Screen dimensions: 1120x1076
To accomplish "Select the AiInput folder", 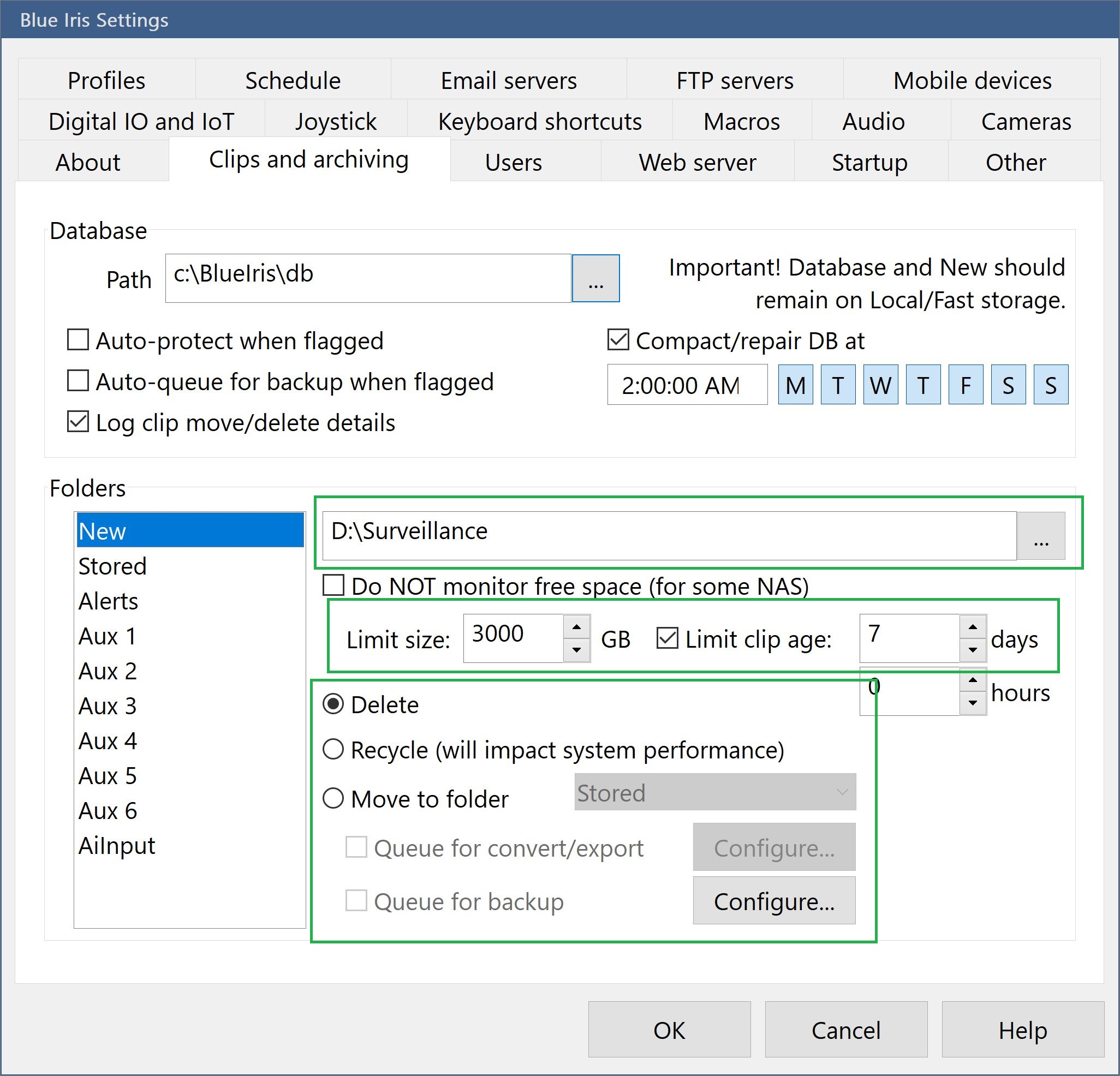I will pyautogui.click(x=190, y=845).
